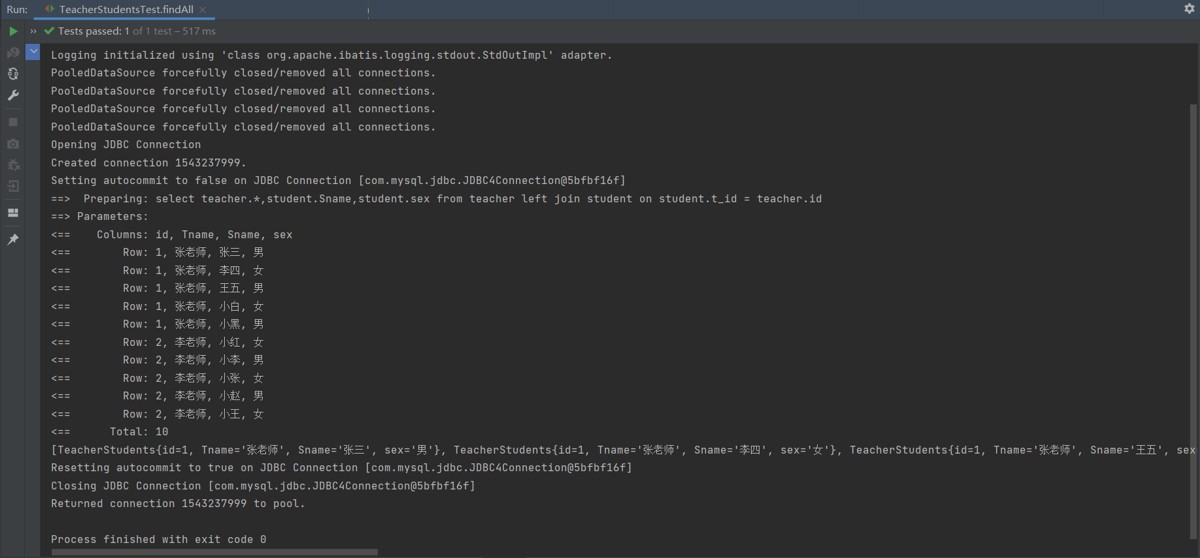Click the blue dropdown arrow beside console
This screenshot has width=1200, height=558.
pyautogui.click(x=33, y=51)
